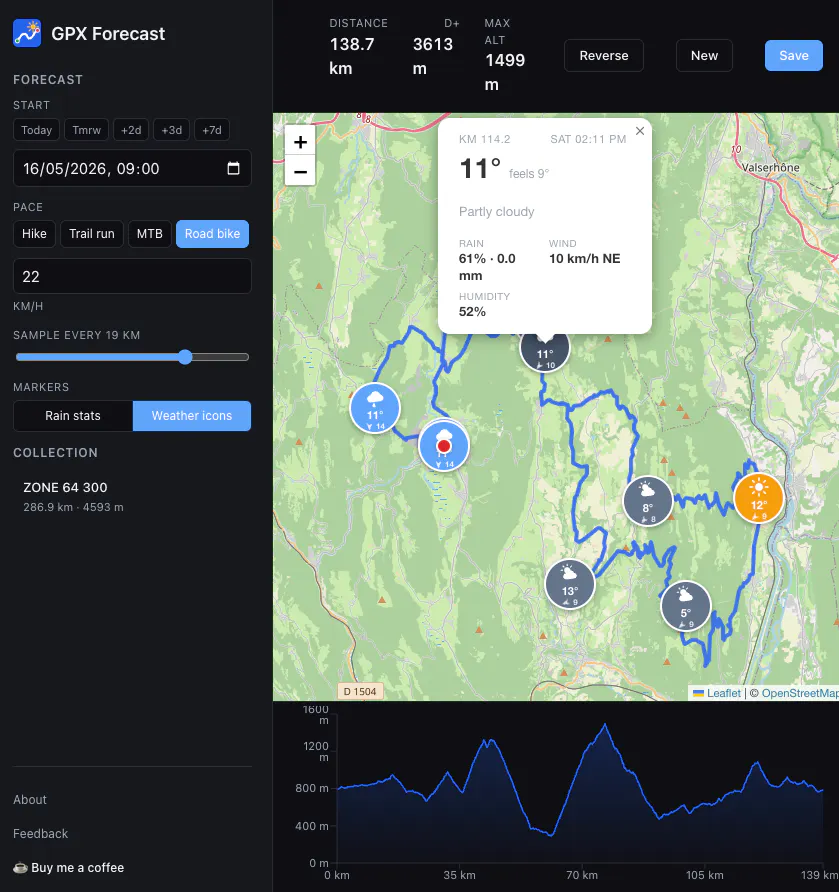Click the SAT 02:11 PM popup time
The height and width of the screenshot is (892, 839).
point(588,139)
